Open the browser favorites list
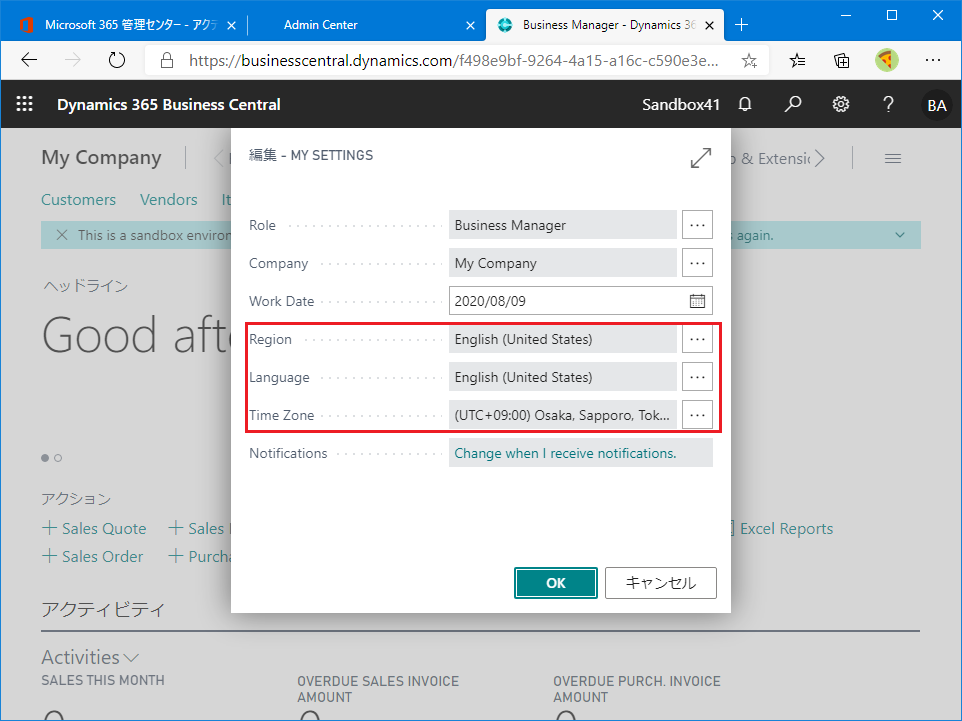962x721 pixels. pyautogui.click(x=798, y=60)
